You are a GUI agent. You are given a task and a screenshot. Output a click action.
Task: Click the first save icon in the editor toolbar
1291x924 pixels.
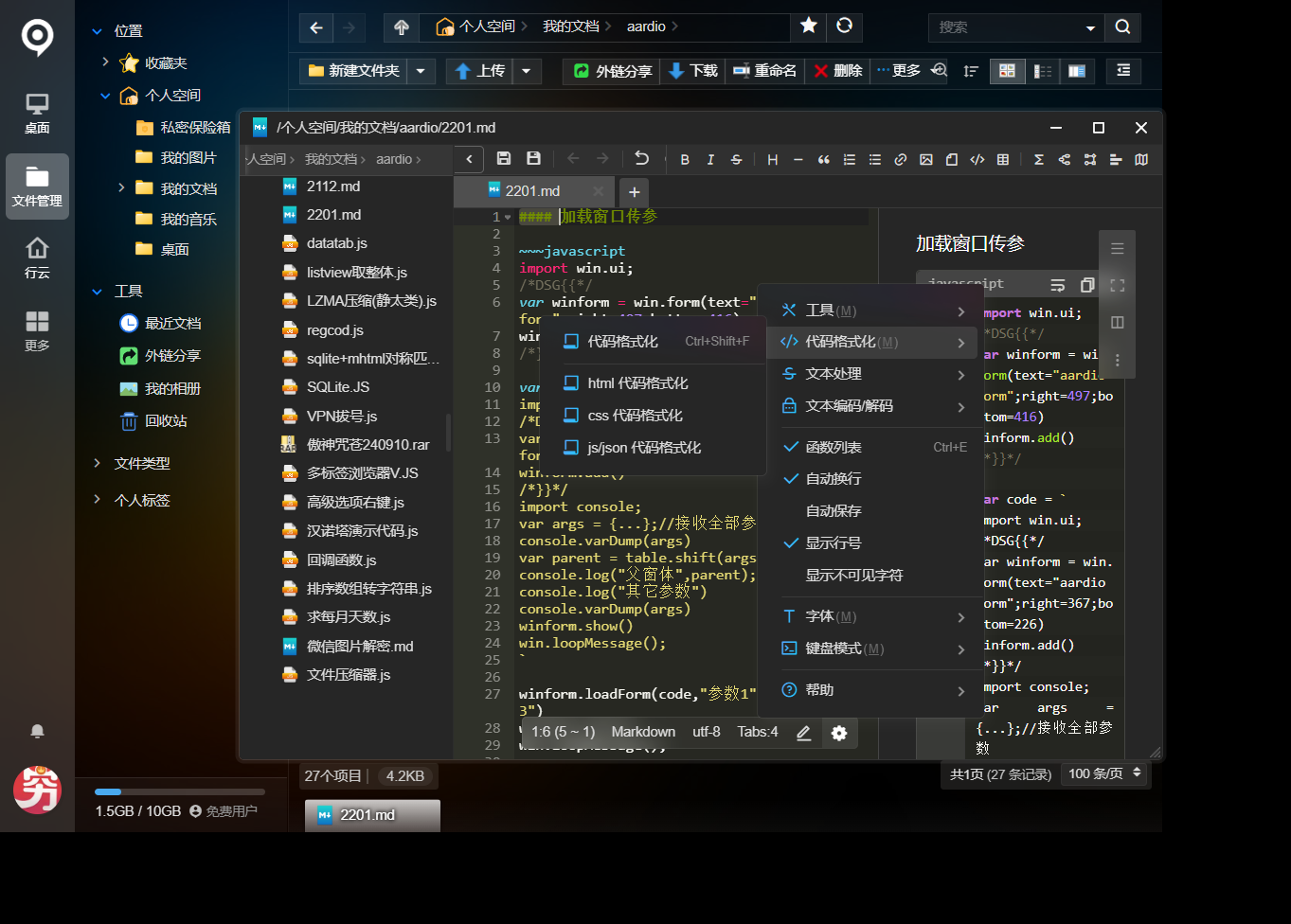(504, 159)
